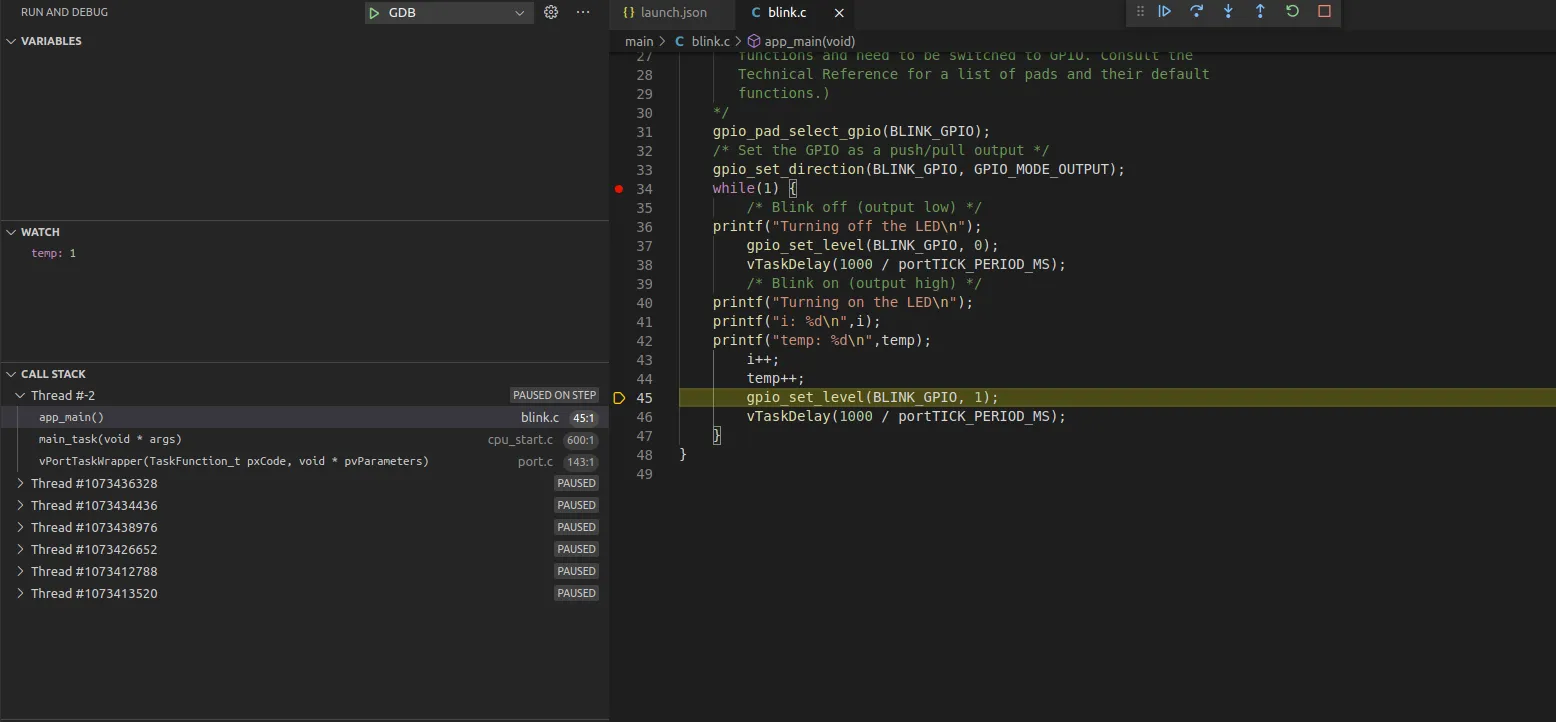Click the Step Out debug icon
1556x722 pixels.
coord(1260,12)
